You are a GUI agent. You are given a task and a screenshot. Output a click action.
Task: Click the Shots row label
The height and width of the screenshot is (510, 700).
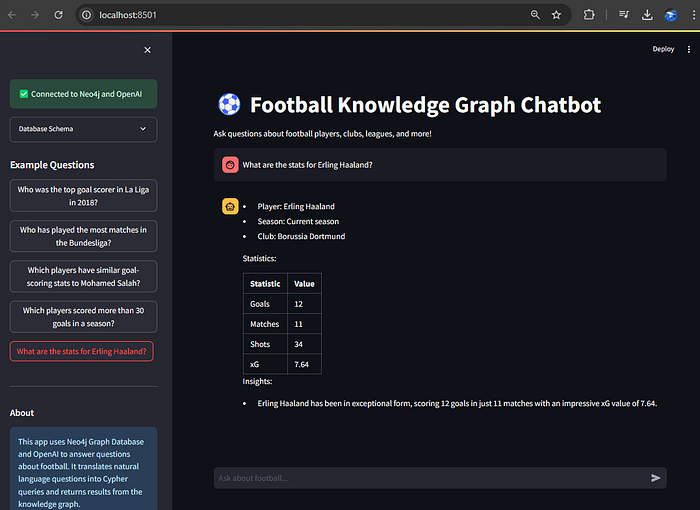pyautogui.click(x=260, y=344)
